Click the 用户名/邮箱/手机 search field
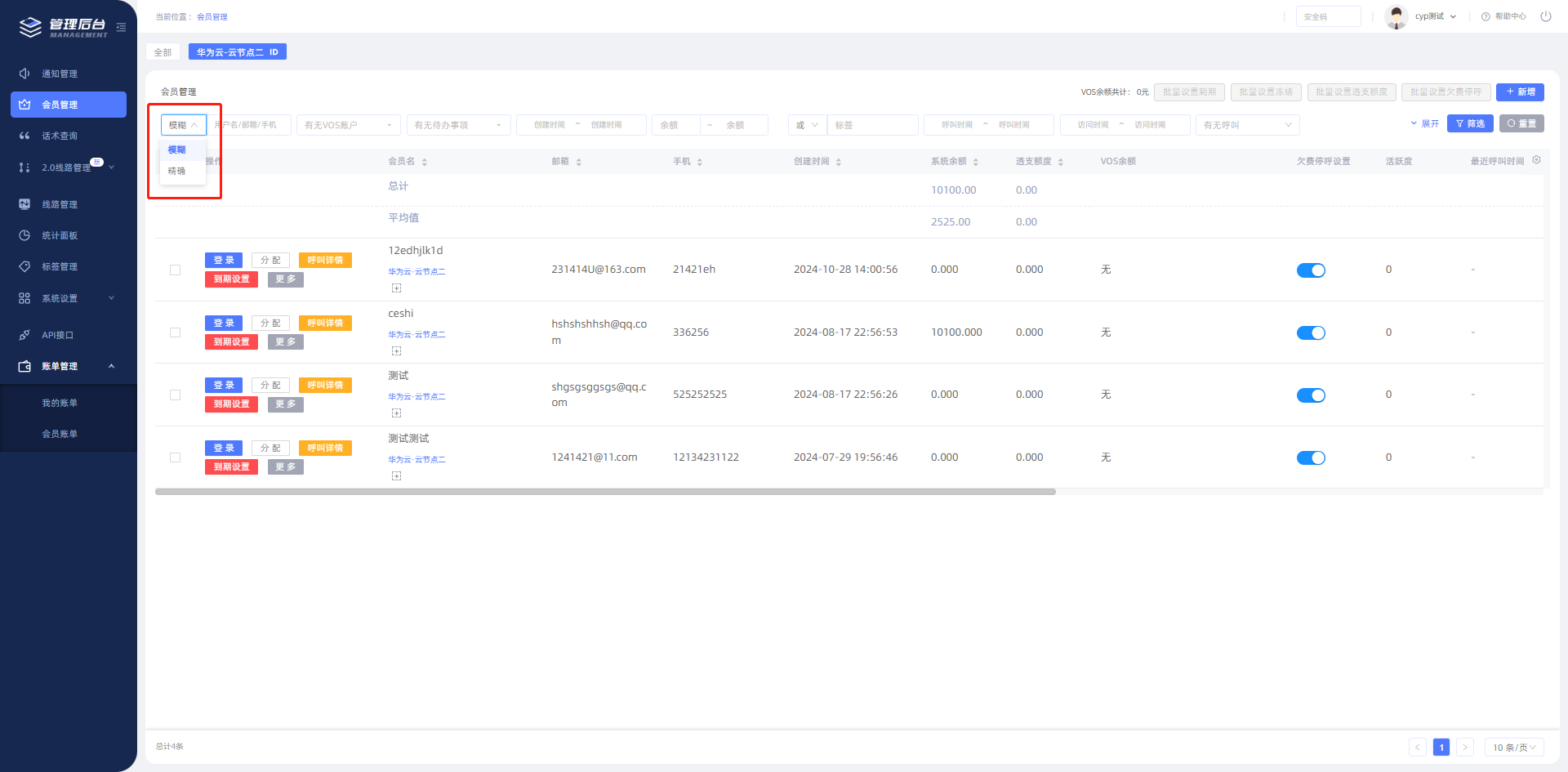The height and width of the screenshot is (772, 1568). pos(248,125)
